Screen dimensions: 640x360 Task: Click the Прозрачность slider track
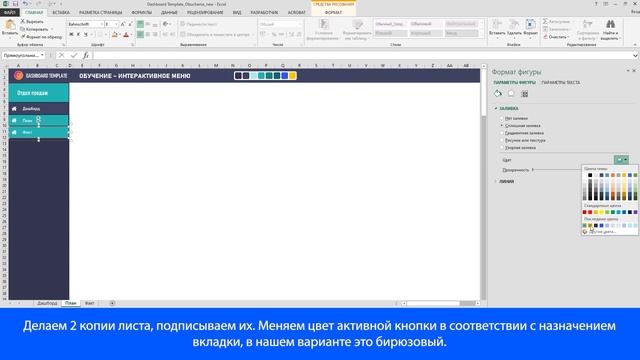[x=557, y=170]
